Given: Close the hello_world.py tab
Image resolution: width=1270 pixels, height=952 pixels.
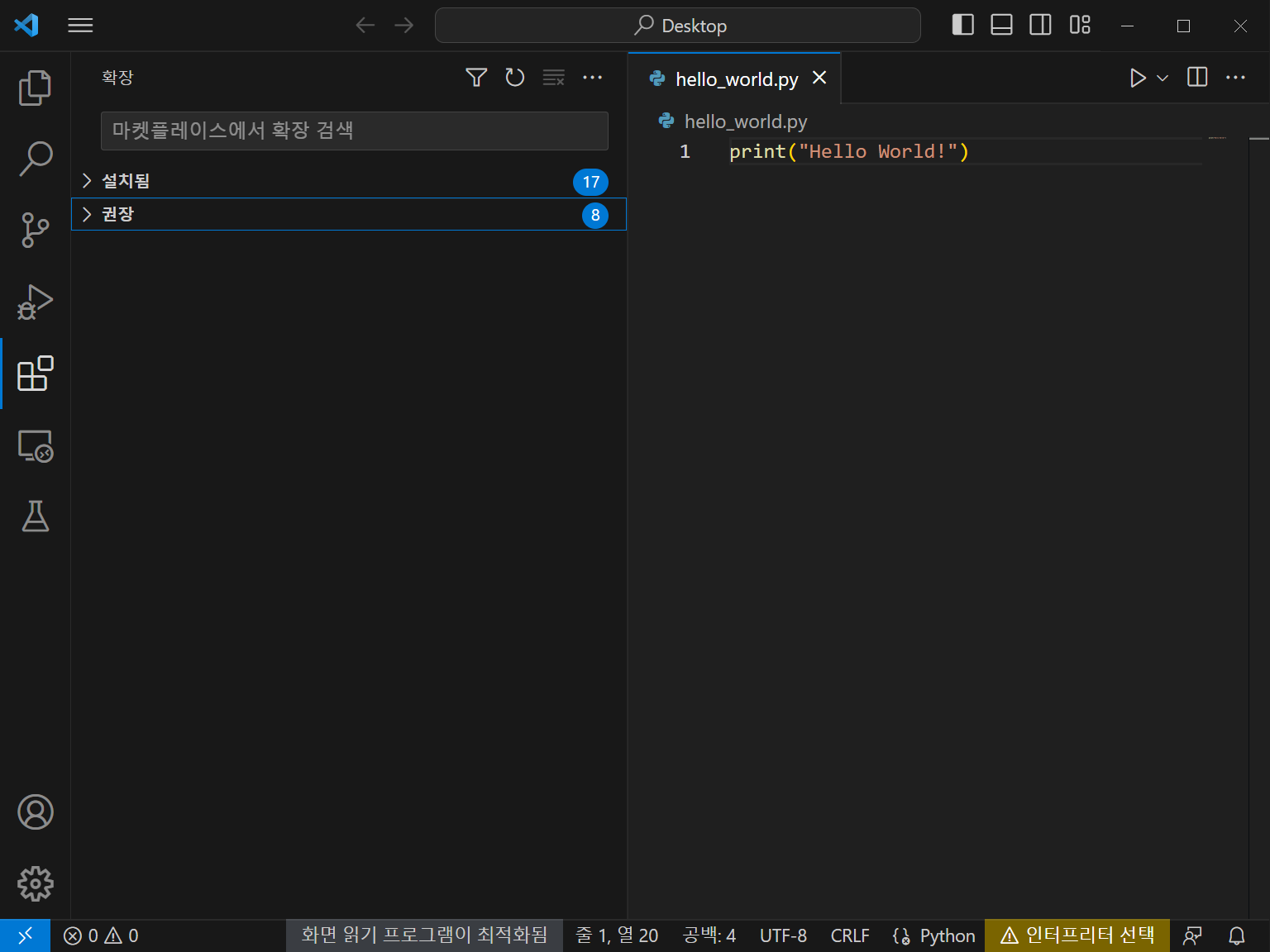Looking at the screenshot, I should [x=819, y=78].
